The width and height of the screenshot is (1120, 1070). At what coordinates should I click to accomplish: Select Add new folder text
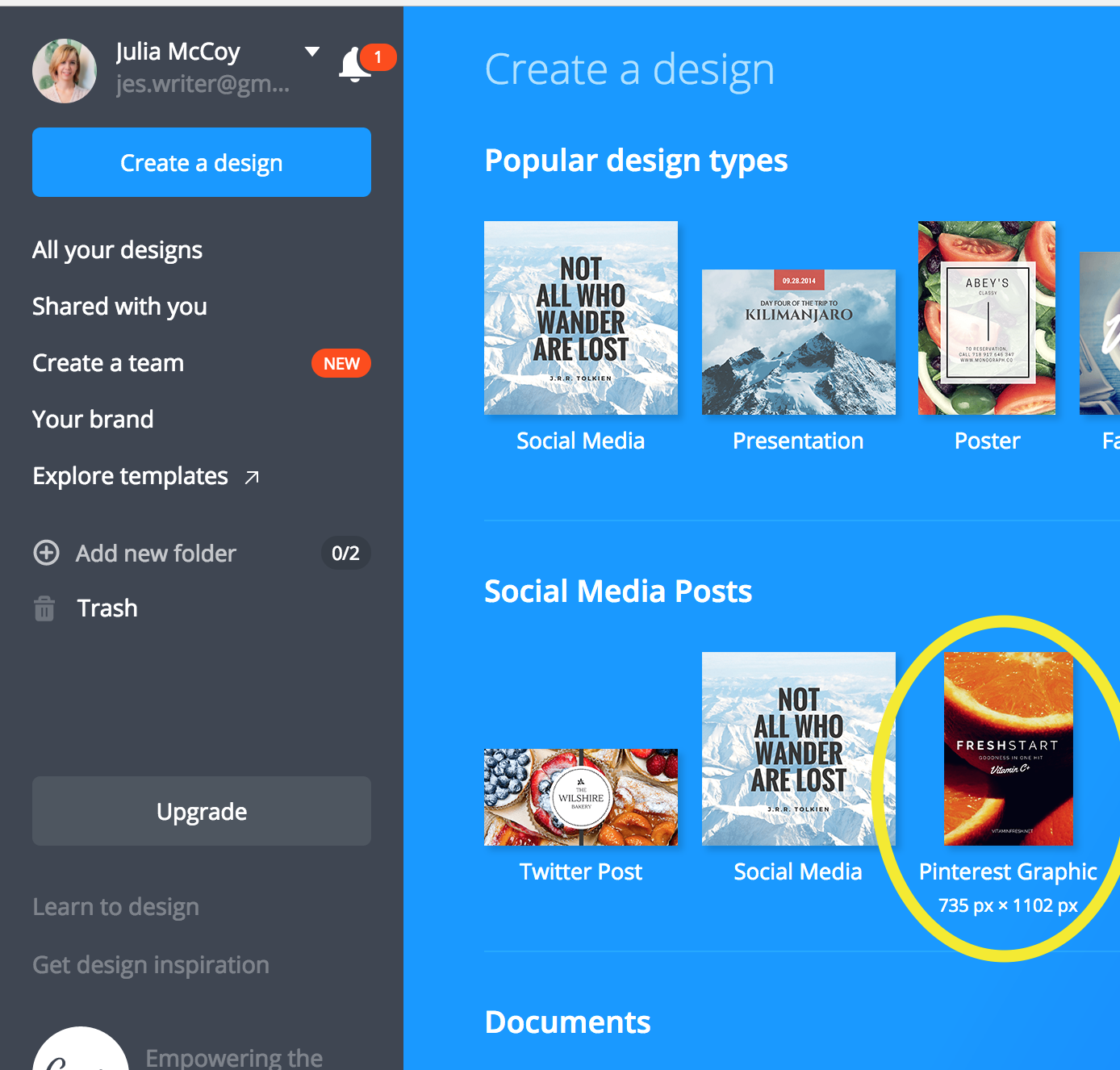[156, 554]
